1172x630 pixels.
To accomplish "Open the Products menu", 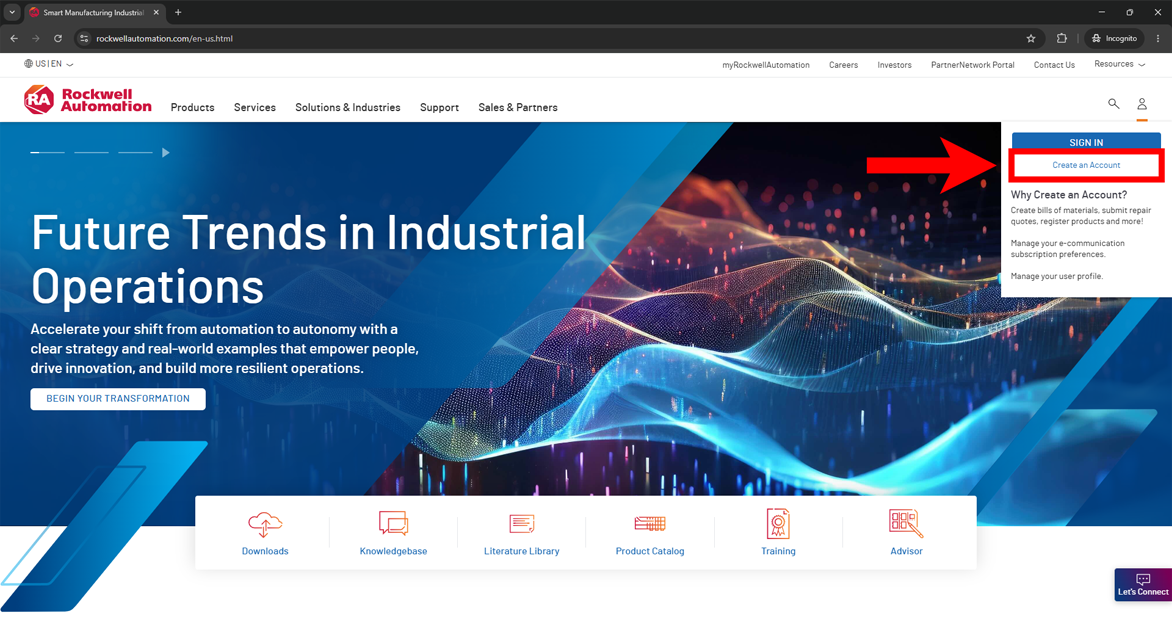I will [x=192, y=108].
